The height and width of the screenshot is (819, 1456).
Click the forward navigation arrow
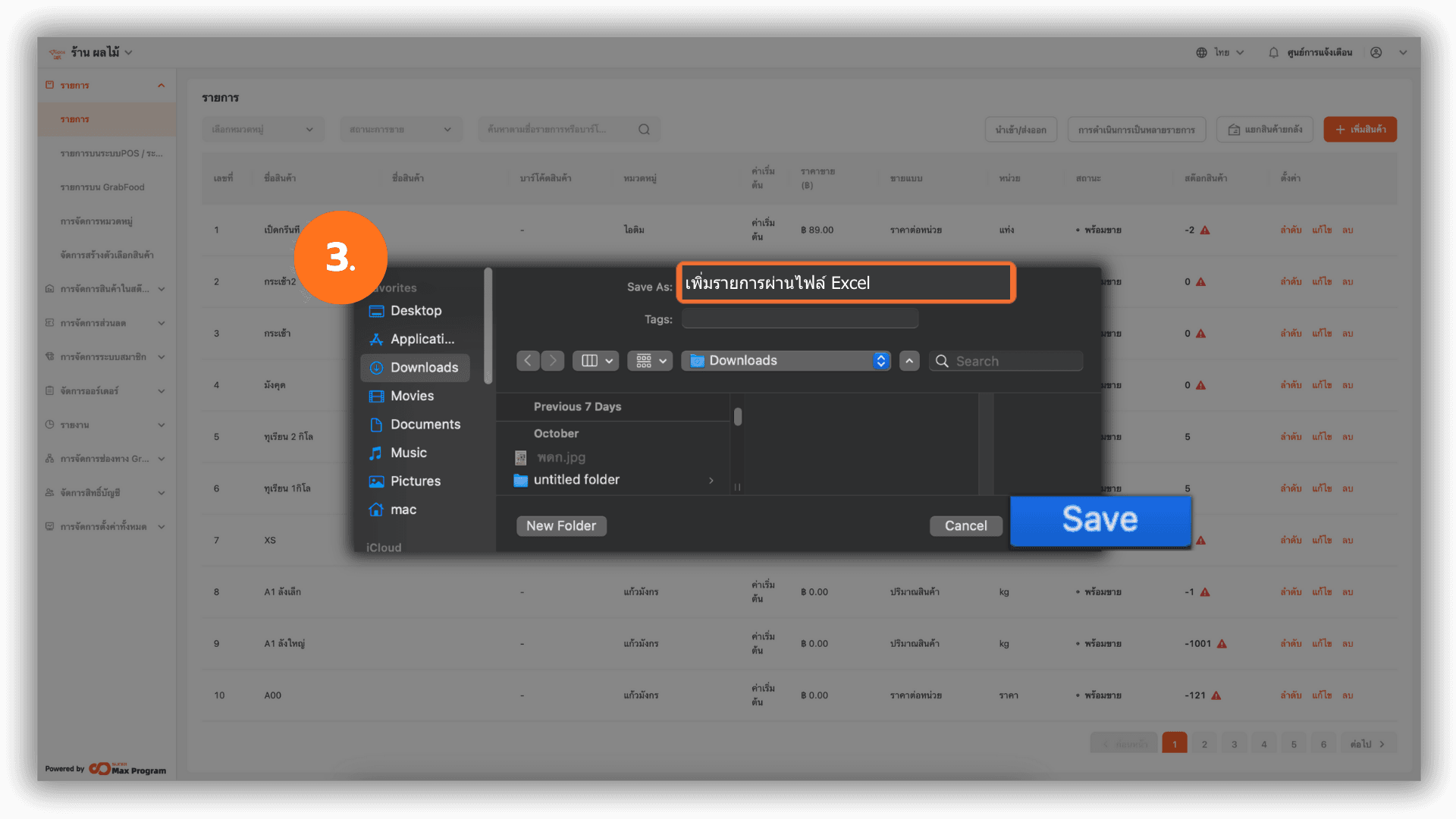[x=553, y=361]
